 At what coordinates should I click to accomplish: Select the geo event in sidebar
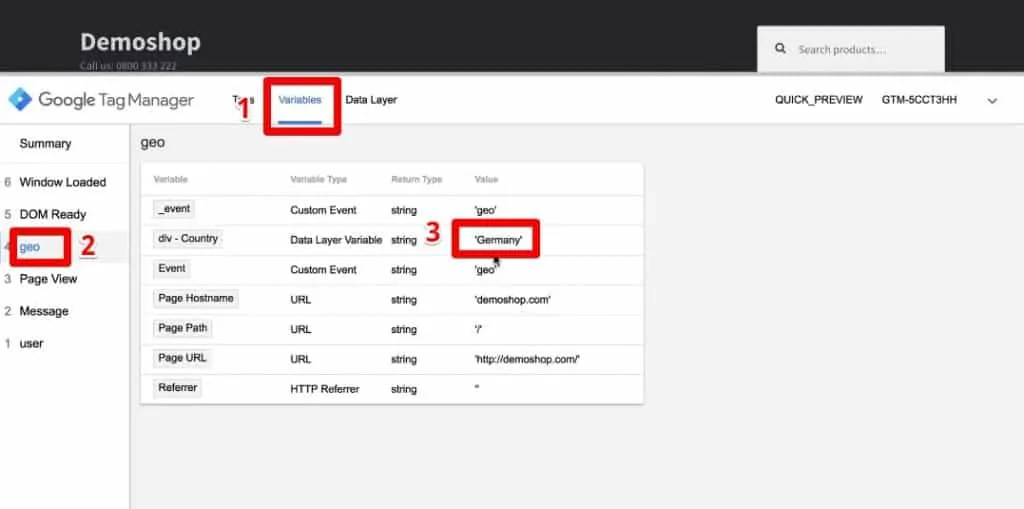click(29, 247)
